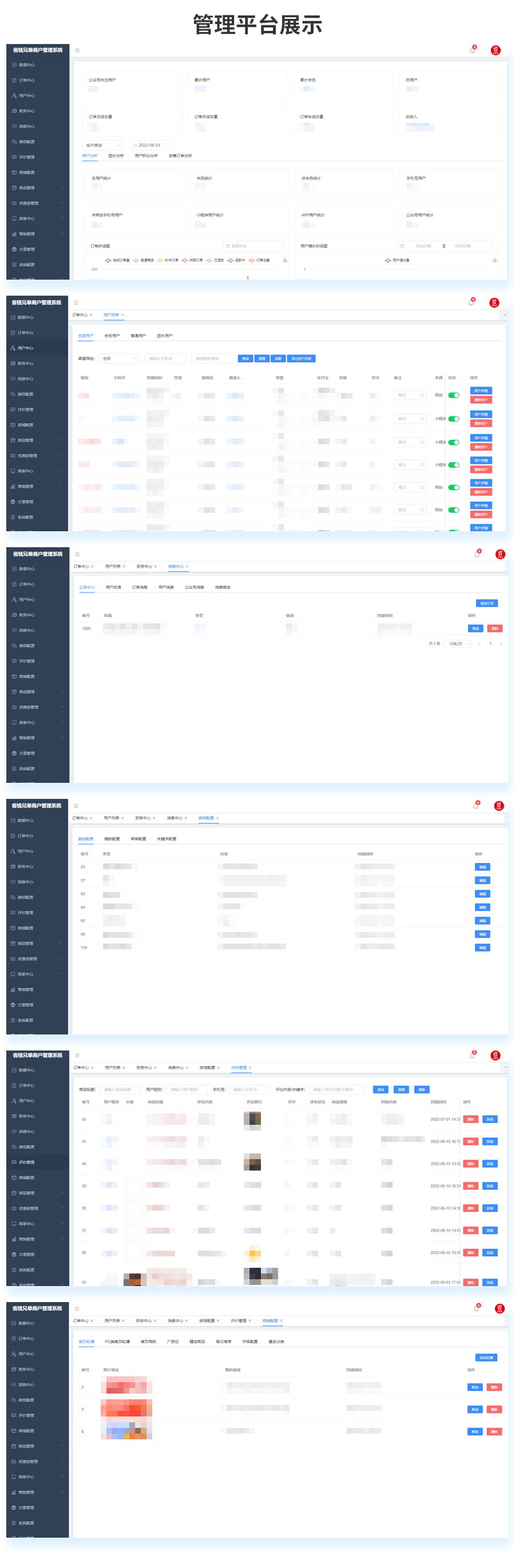Click download icon on 用户增长折线图 chart
Viewport: 515px width, 1568px height.
coord(494,260)
